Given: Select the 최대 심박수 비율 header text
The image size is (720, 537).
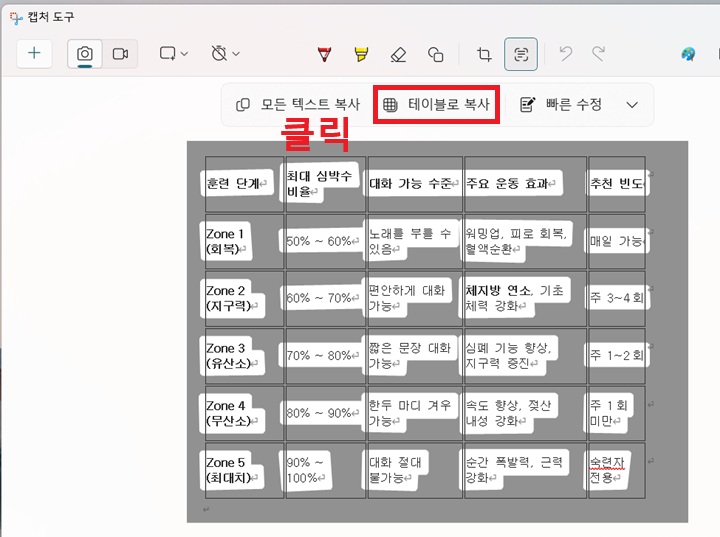Looking at the screenshot, I should click(319, 183).
